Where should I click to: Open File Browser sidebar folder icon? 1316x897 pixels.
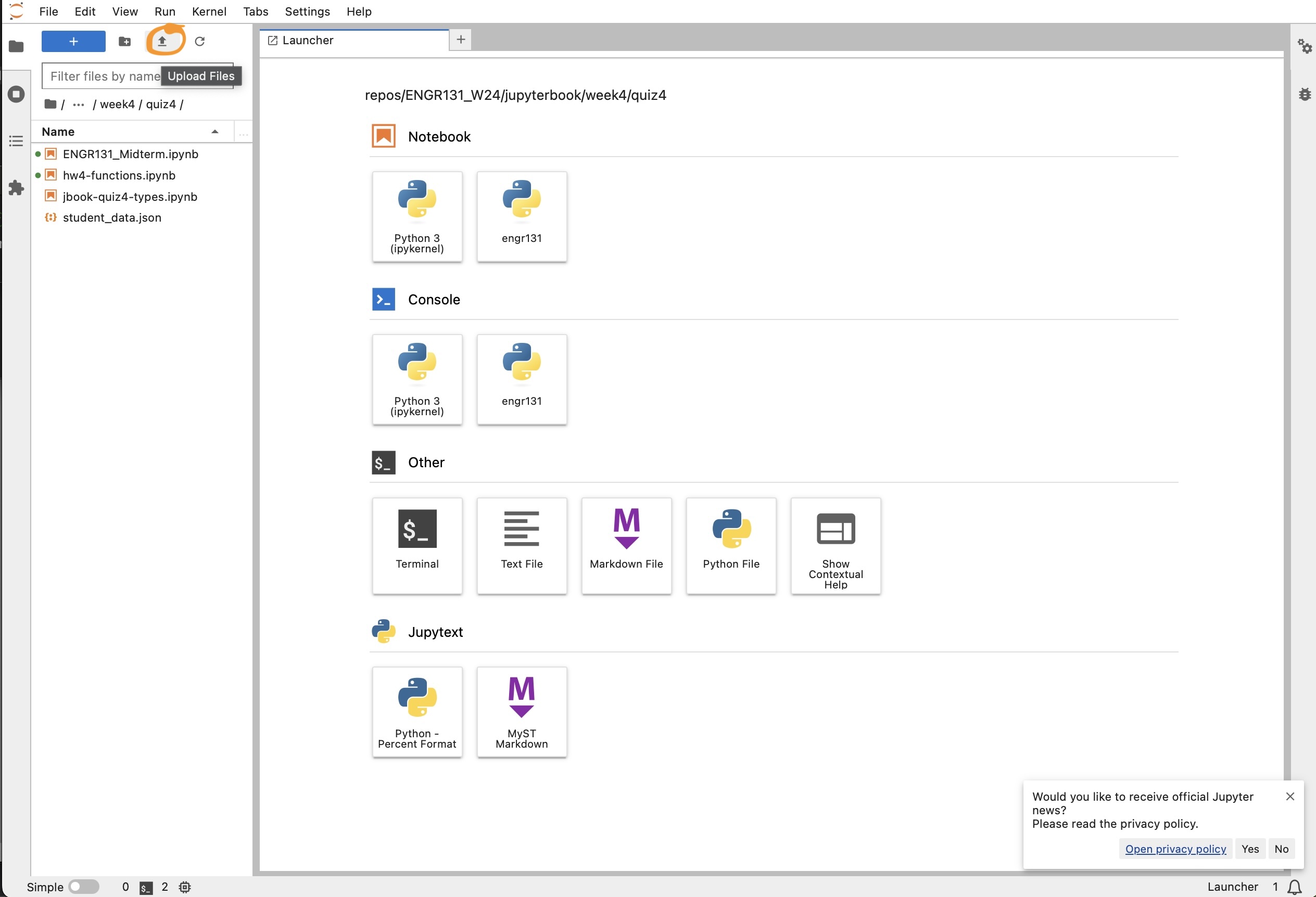coord(16,46)
